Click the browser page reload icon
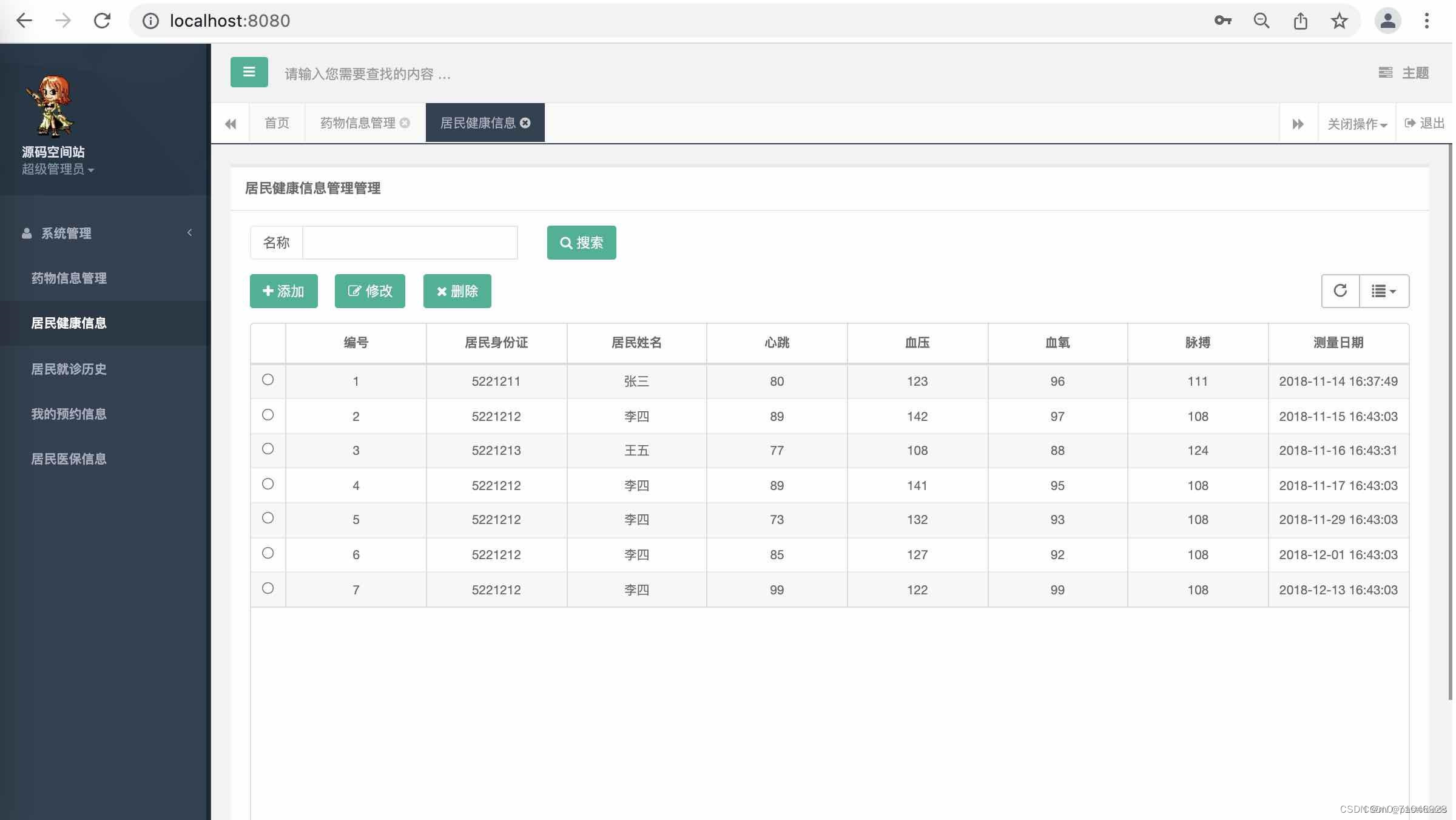This screenshot has width=1456, height=820. pyautogui.click(x=101, y=20)
